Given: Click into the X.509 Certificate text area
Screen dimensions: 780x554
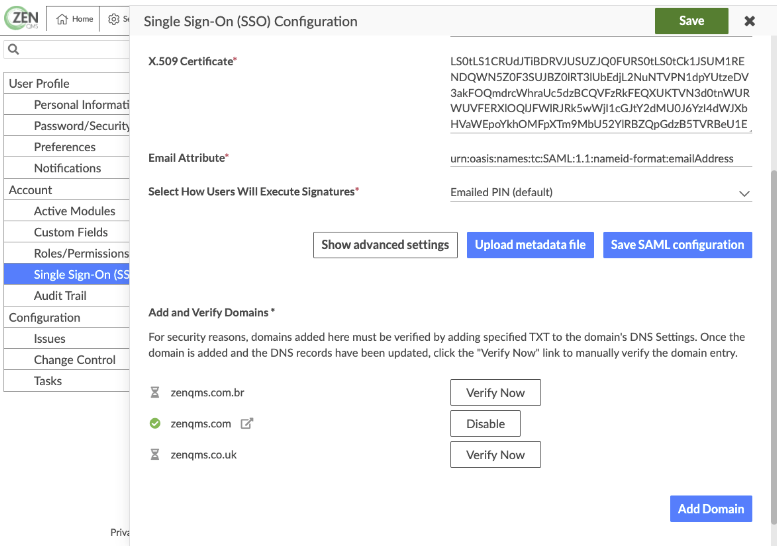Looking at the screenshot, I should click(x=600, y=92).
